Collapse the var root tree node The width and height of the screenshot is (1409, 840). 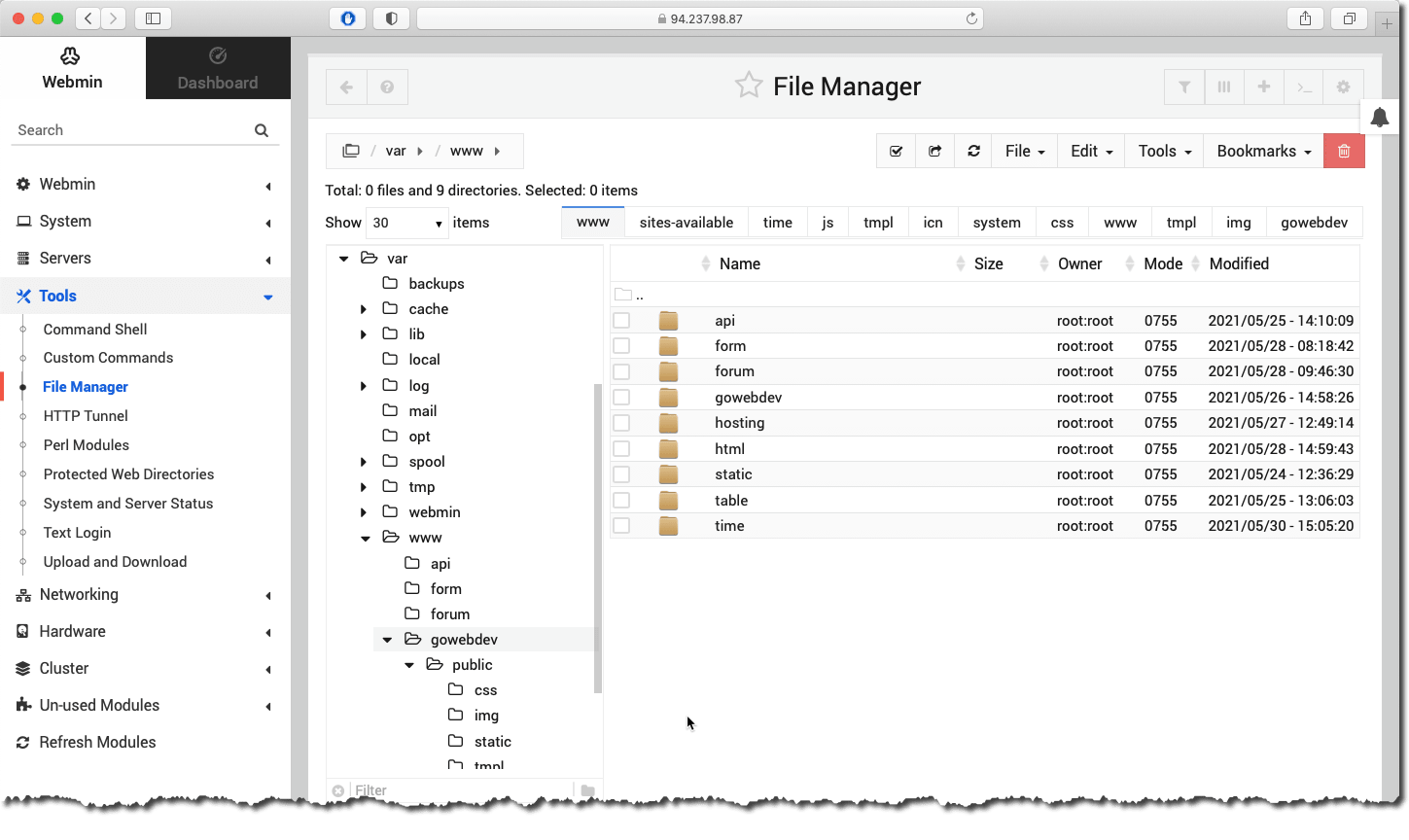point(343,259)
